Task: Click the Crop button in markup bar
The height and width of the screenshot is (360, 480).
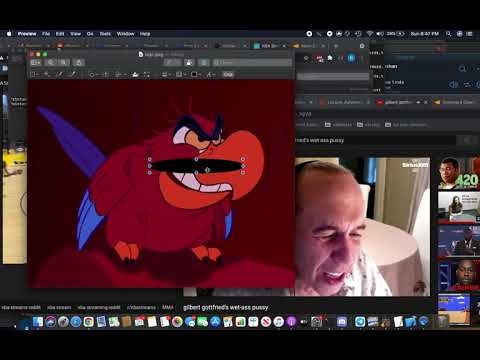Action: tap(228, 75)
